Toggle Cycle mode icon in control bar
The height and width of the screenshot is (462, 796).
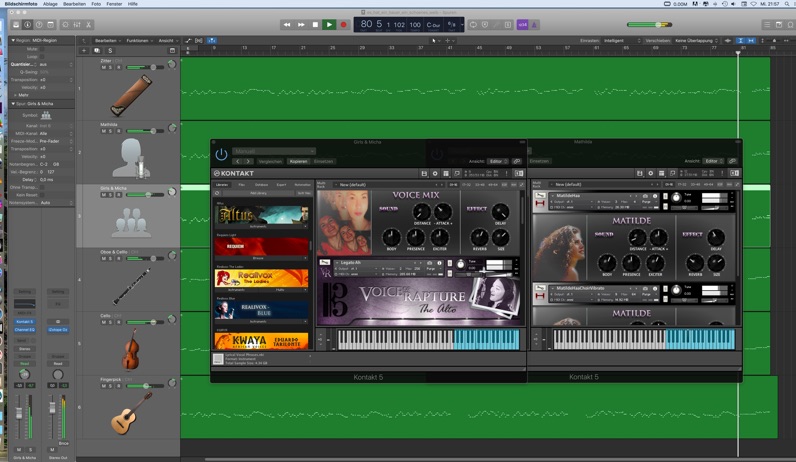click(473, 24)
